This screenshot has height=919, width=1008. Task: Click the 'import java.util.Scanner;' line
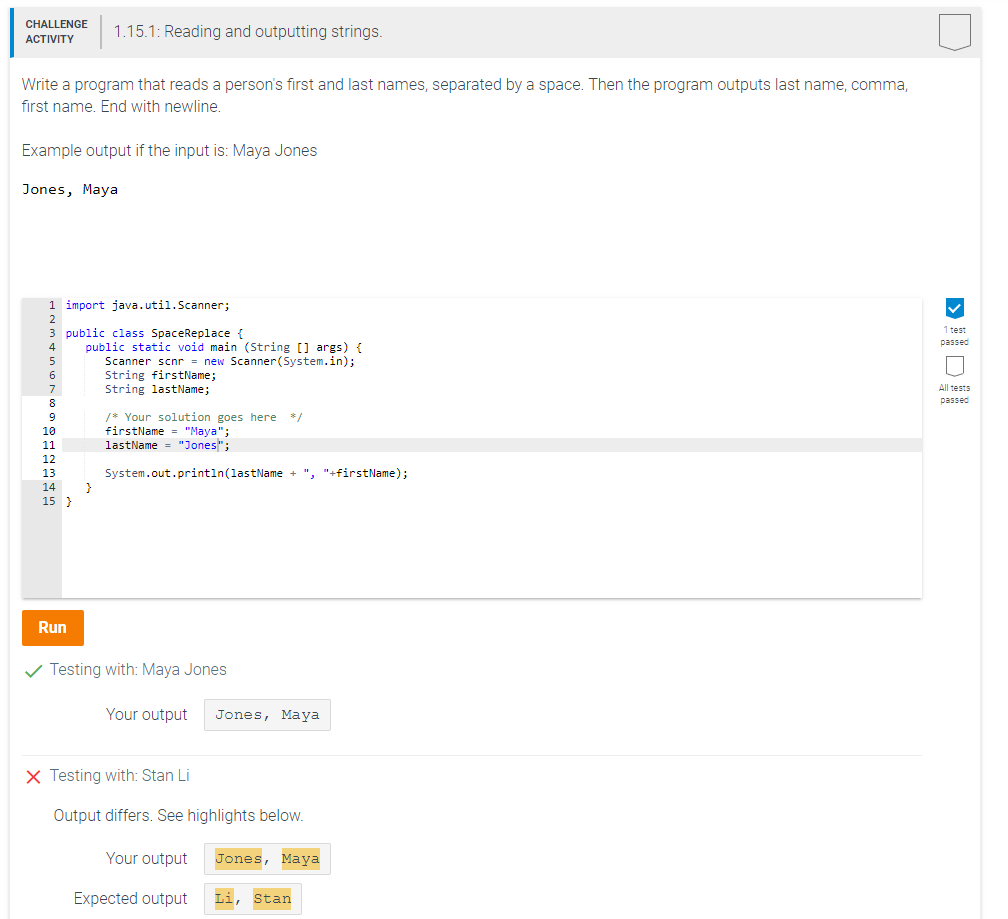[147, 305]
